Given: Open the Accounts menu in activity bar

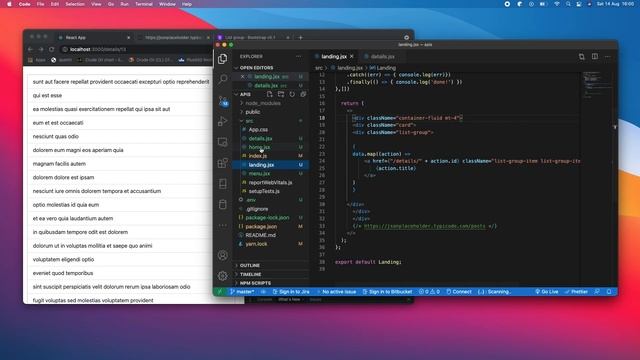Looking at the screenshot, I should pyautogui.click(x=222, y=255).
